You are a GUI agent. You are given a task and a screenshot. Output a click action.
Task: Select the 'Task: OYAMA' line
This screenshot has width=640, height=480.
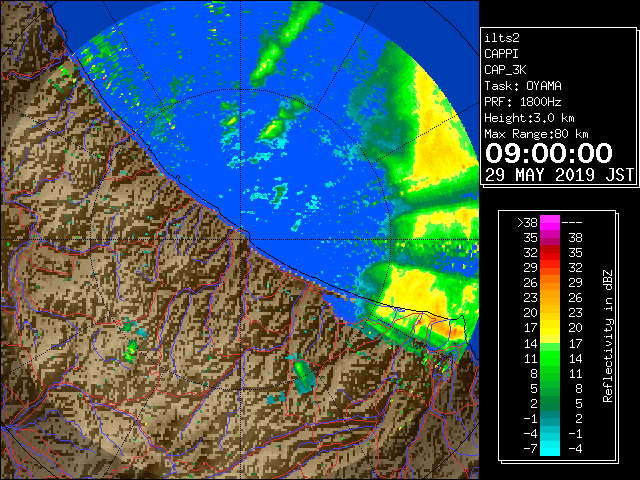point(523,86)
